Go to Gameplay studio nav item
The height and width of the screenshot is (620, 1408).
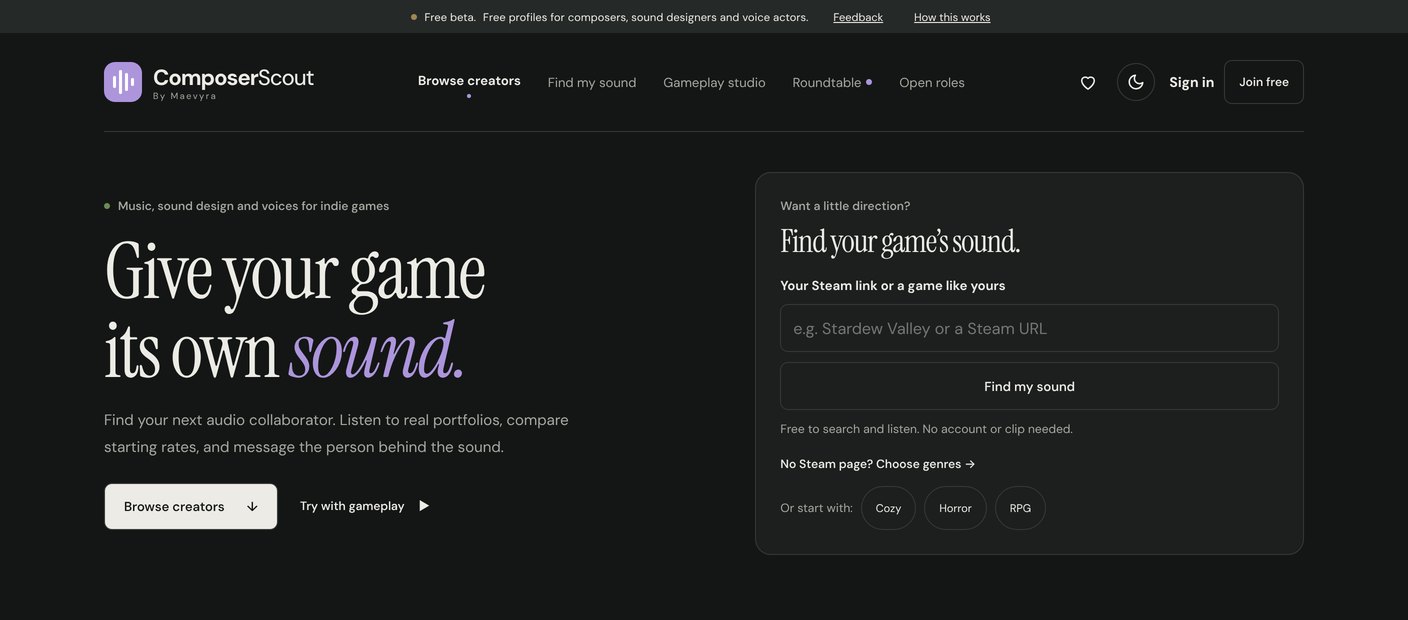coord(714,83)
